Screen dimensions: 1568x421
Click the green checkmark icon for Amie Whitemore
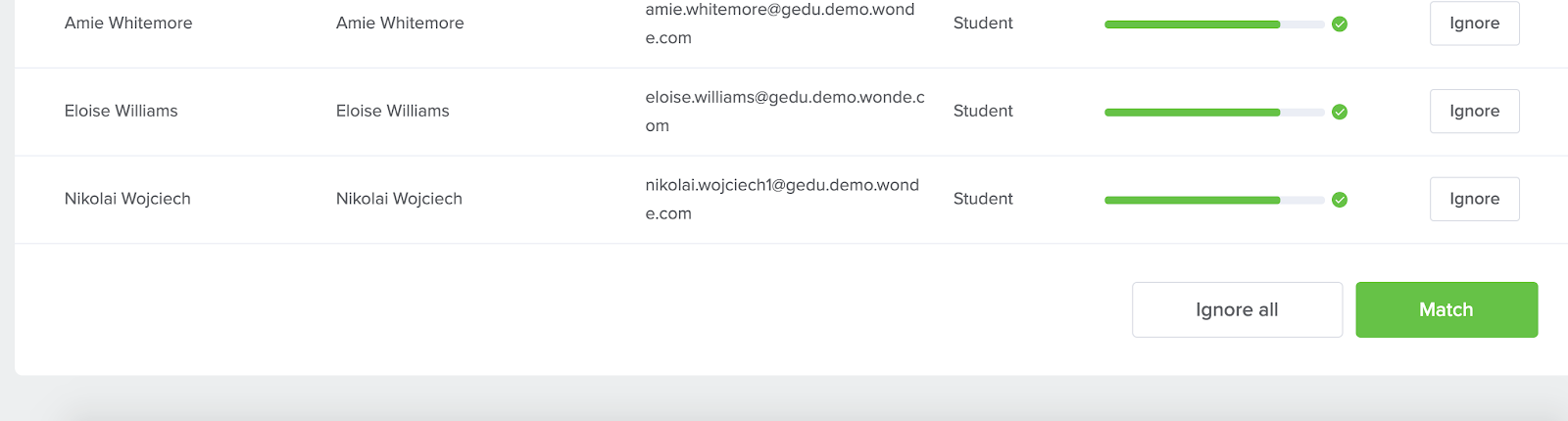tap(1340, 23)
